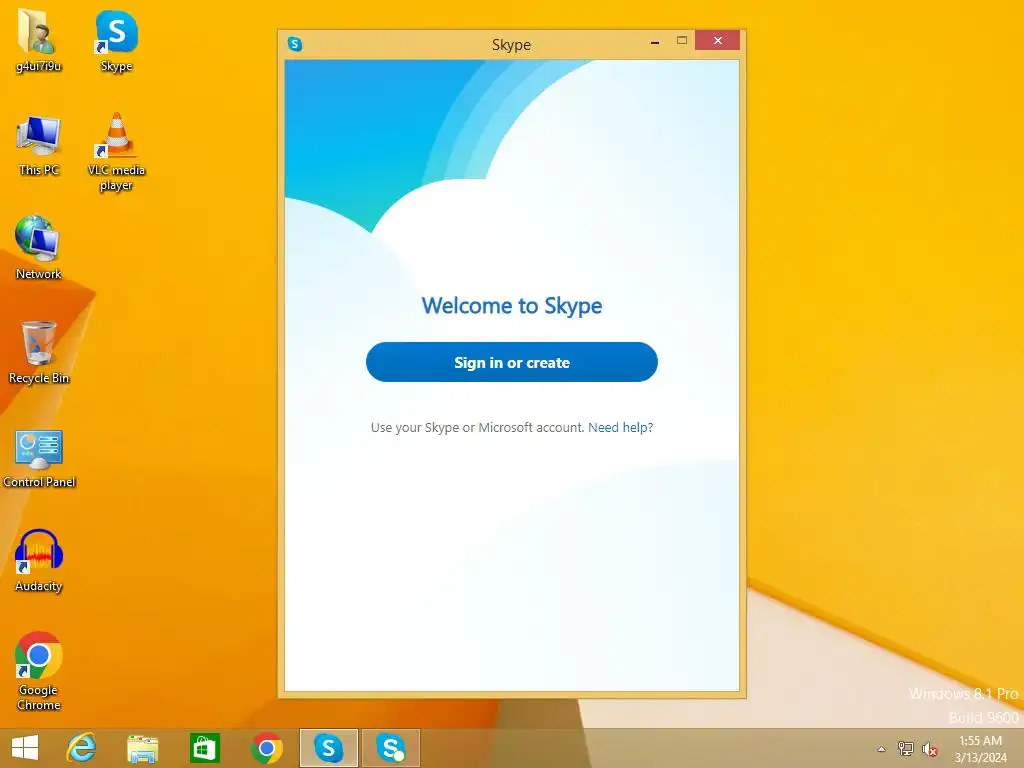Show hidden system tray icons
The width and height of the screenshot is (1024, 768).
[x=882, y=749]
